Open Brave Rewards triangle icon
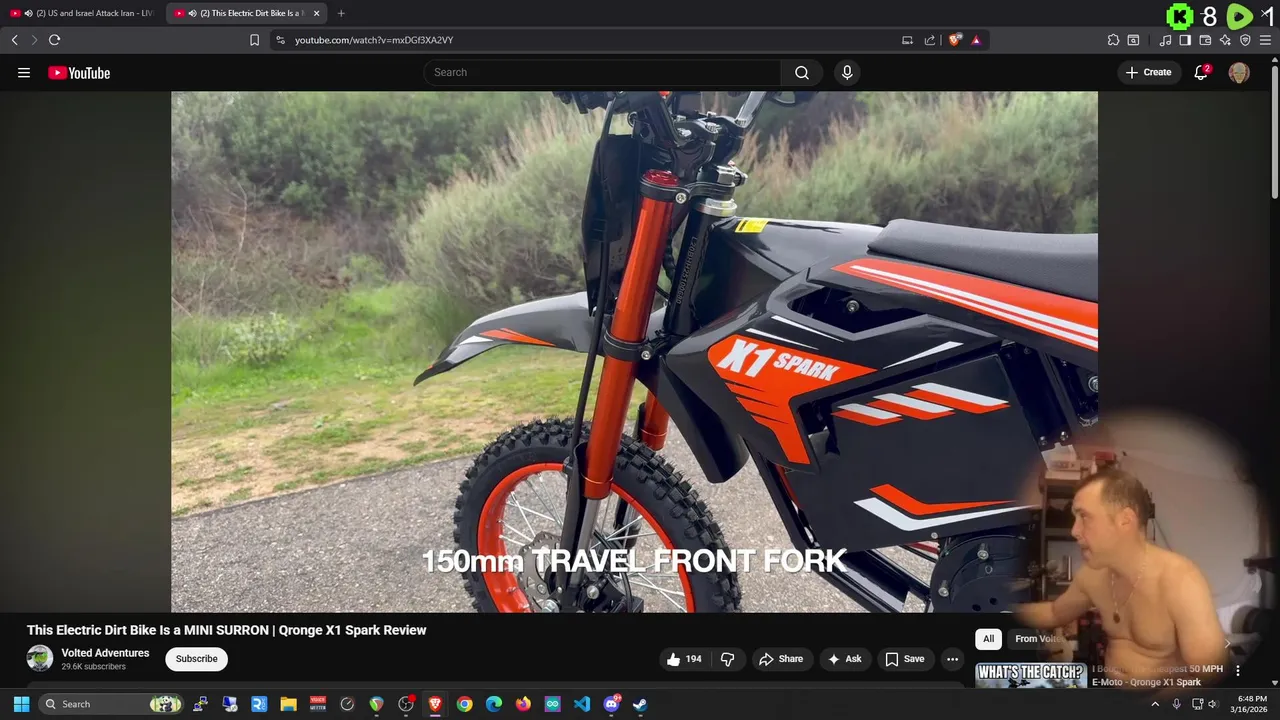 click(976, 40)
